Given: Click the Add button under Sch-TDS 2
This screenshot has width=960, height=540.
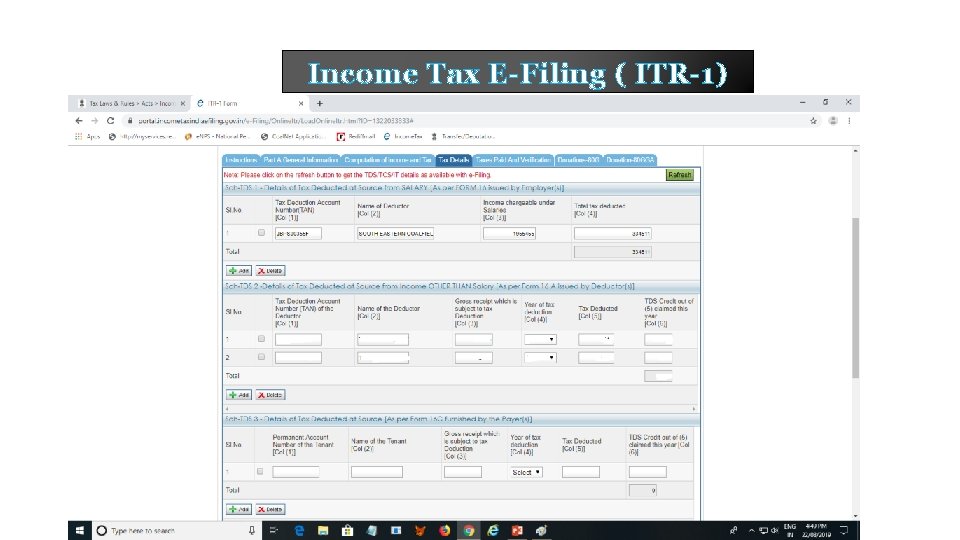Looking at the screenshot, I should tap(239, 395).
